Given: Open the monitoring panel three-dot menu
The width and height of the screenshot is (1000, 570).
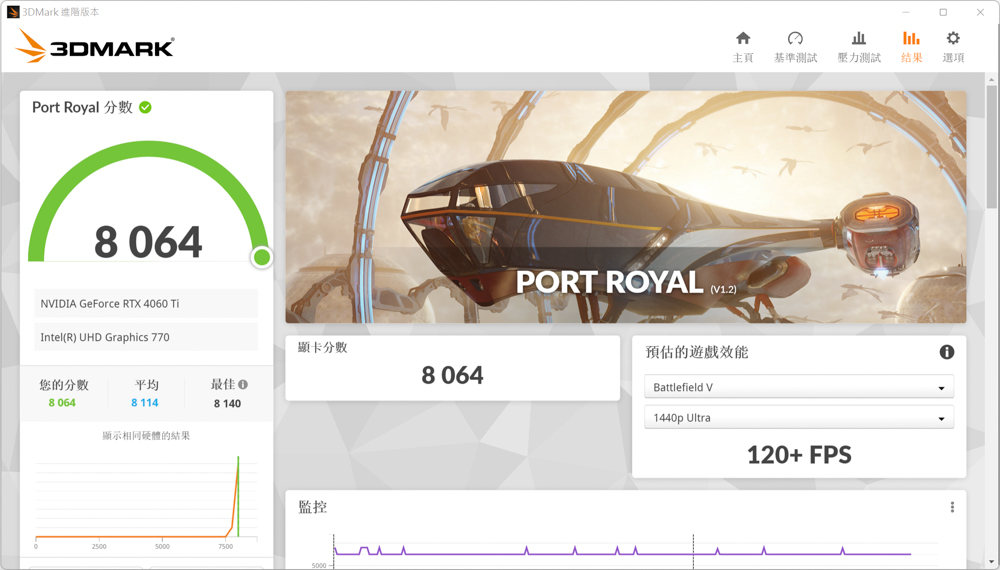Looking at the screenshot, I should click(952, 507).
